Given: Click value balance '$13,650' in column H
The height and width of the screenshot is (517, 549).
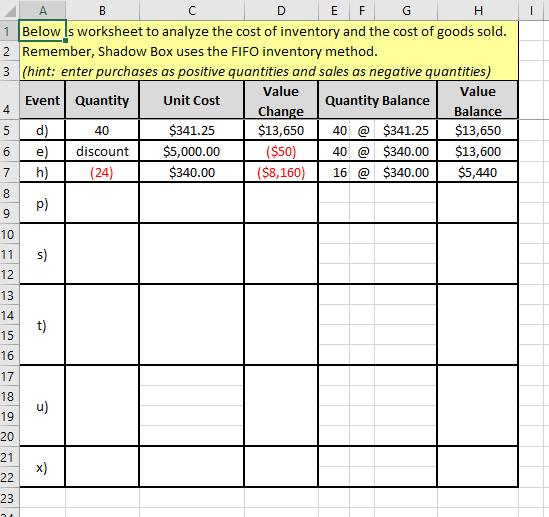Looking at the screenshot, I should 478,130.
